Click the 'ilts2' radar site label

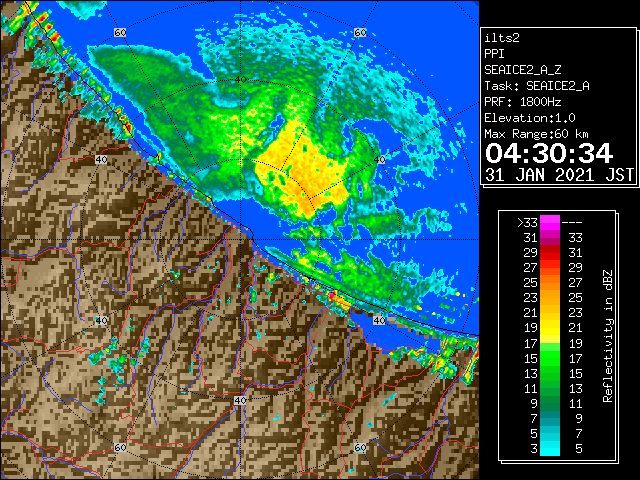click(x=502, y=38)
